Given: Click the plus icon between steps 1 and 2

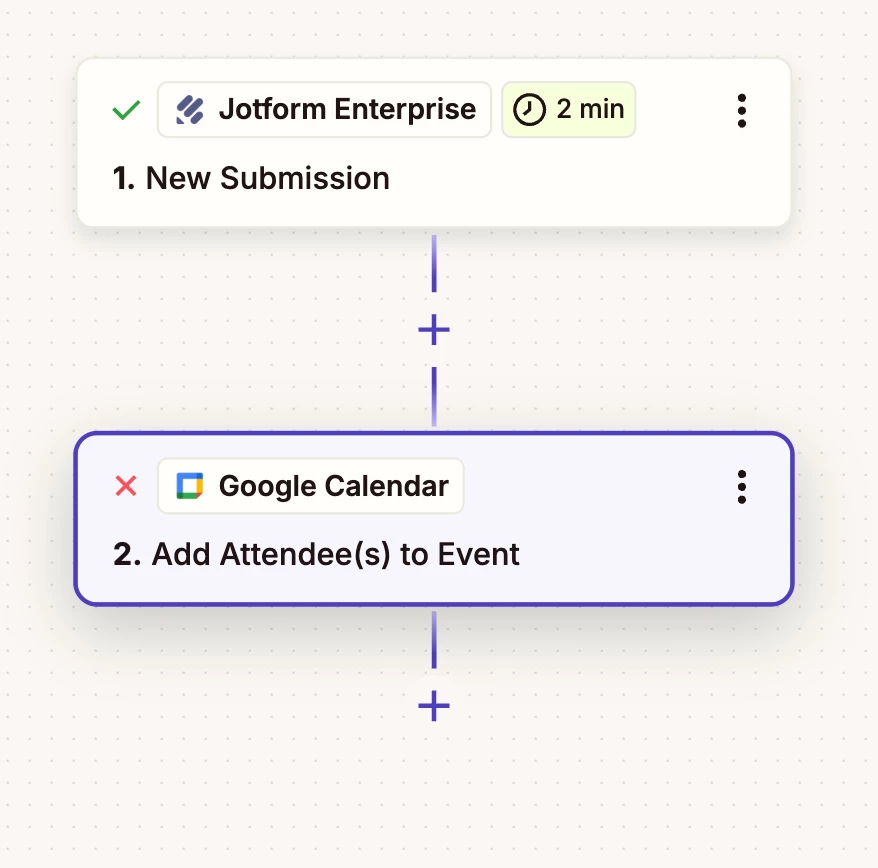Looking at the screenshot, I should tap(434, 330).
